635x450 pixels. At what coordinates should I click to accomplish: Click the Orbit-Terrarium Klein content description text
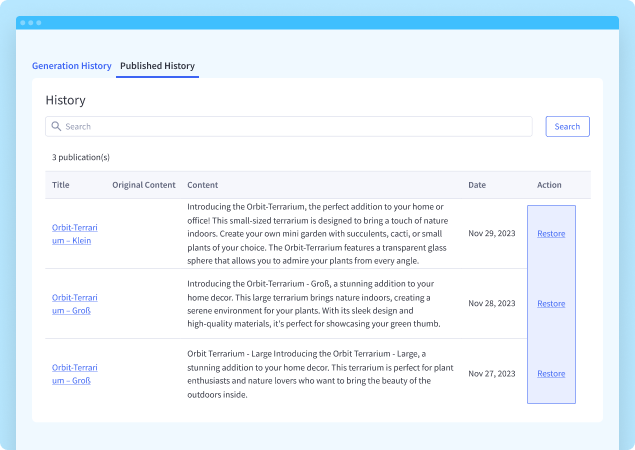[318, 234]
